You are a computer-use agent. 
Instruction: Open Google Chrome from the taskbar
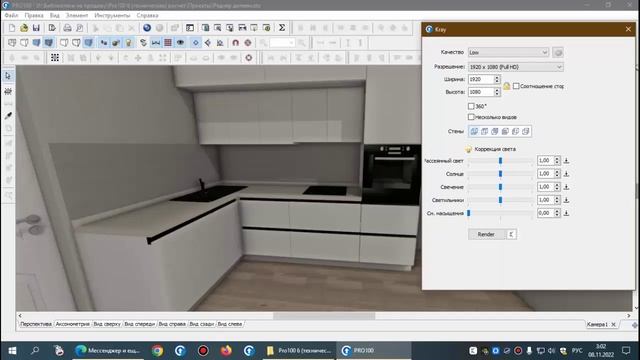point(158,351)
